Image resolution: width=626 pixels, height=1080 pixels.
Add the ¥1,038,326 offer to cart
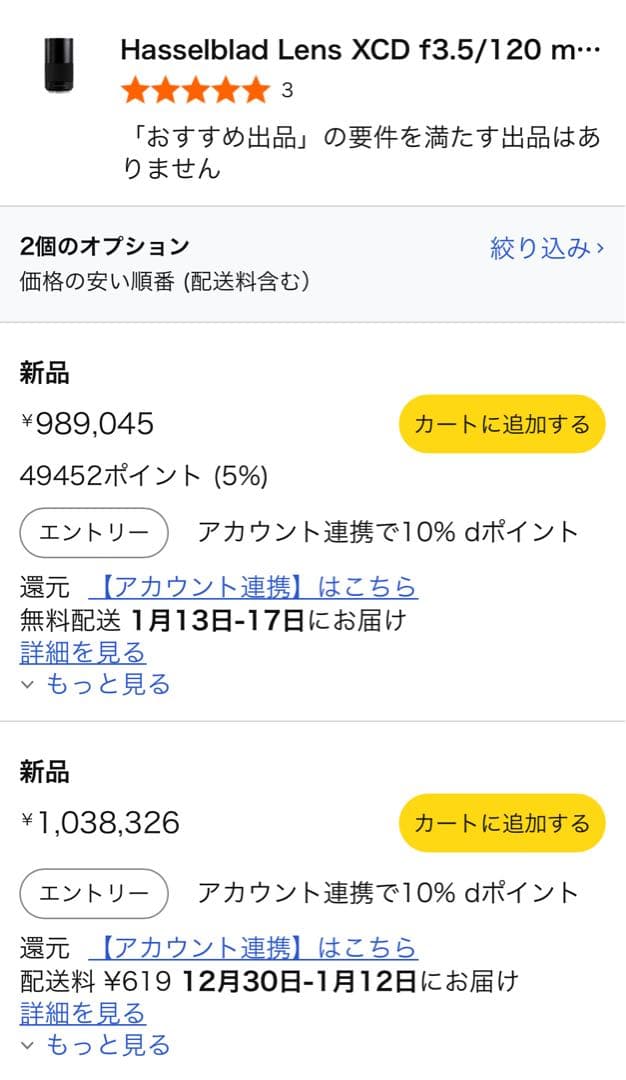pyautogui.click(x=502, y=823)
